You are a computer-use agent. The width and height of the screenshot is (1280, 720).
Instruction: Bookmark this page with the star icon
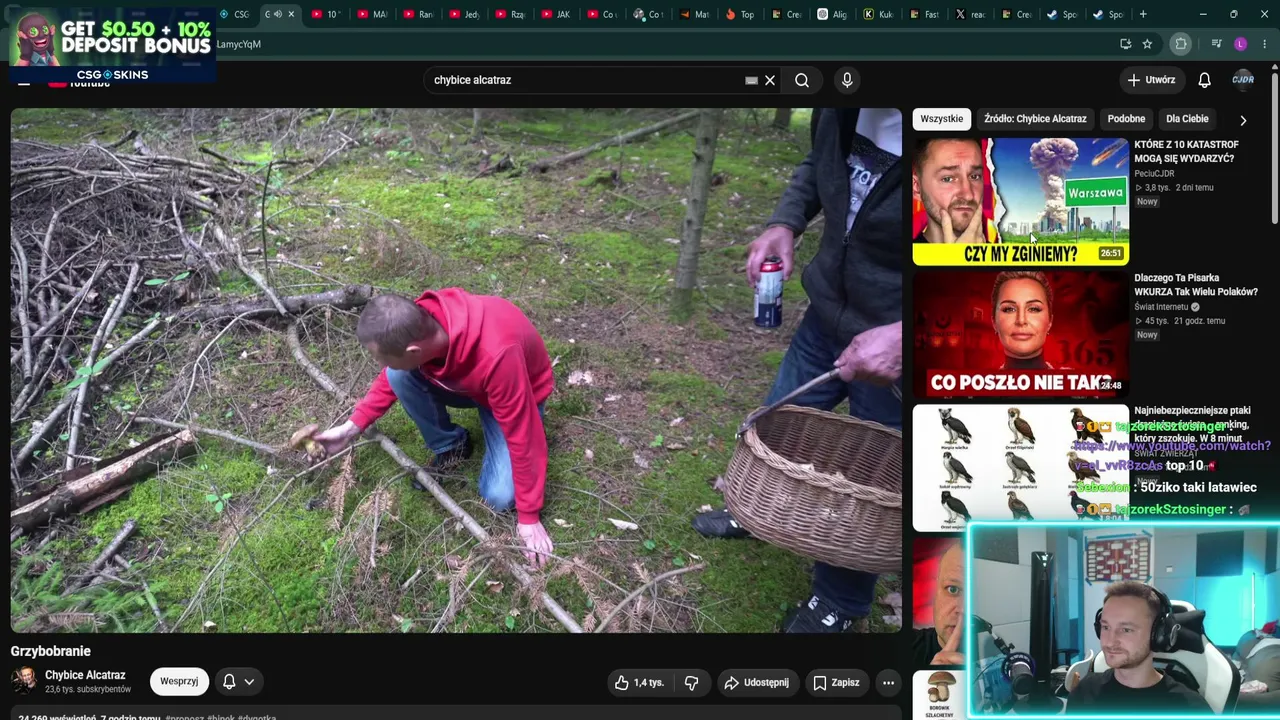(1147, 44)
